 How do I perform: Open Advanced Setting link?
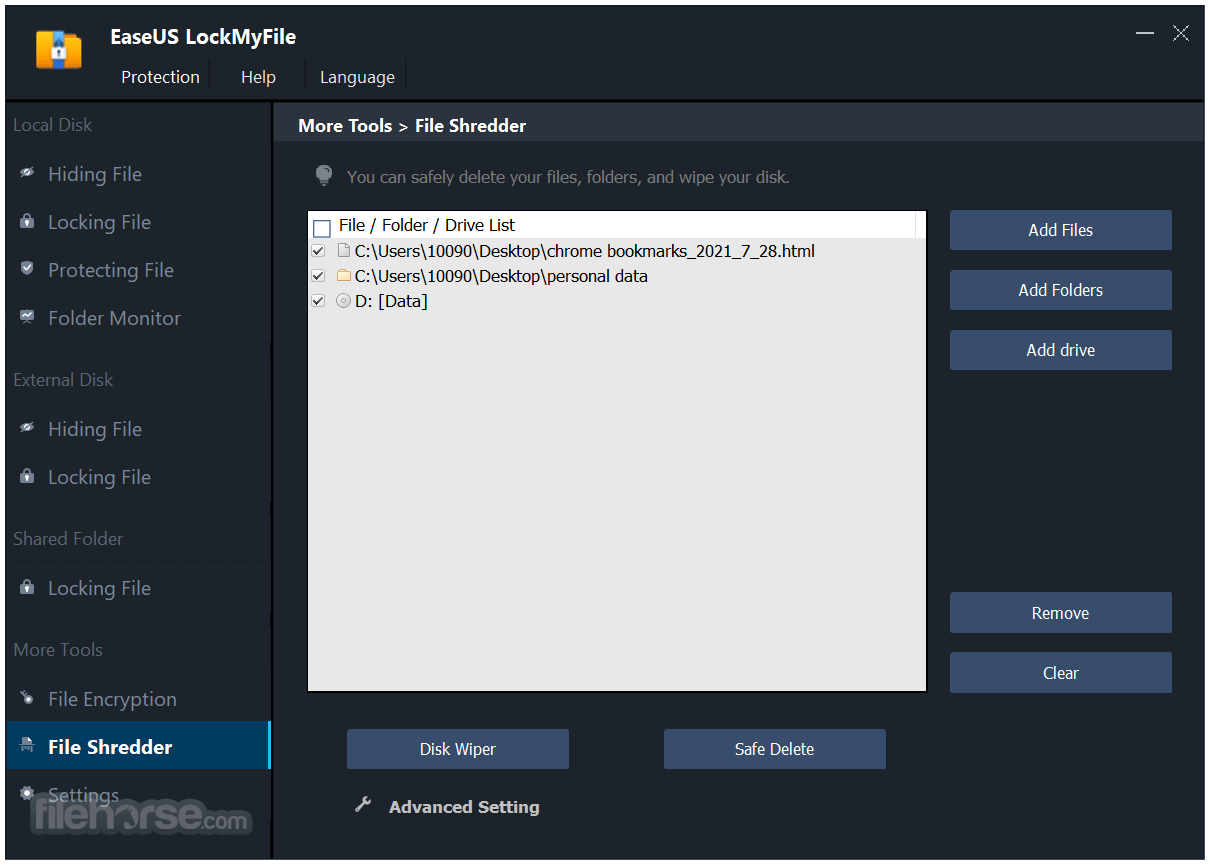(464, 806)
